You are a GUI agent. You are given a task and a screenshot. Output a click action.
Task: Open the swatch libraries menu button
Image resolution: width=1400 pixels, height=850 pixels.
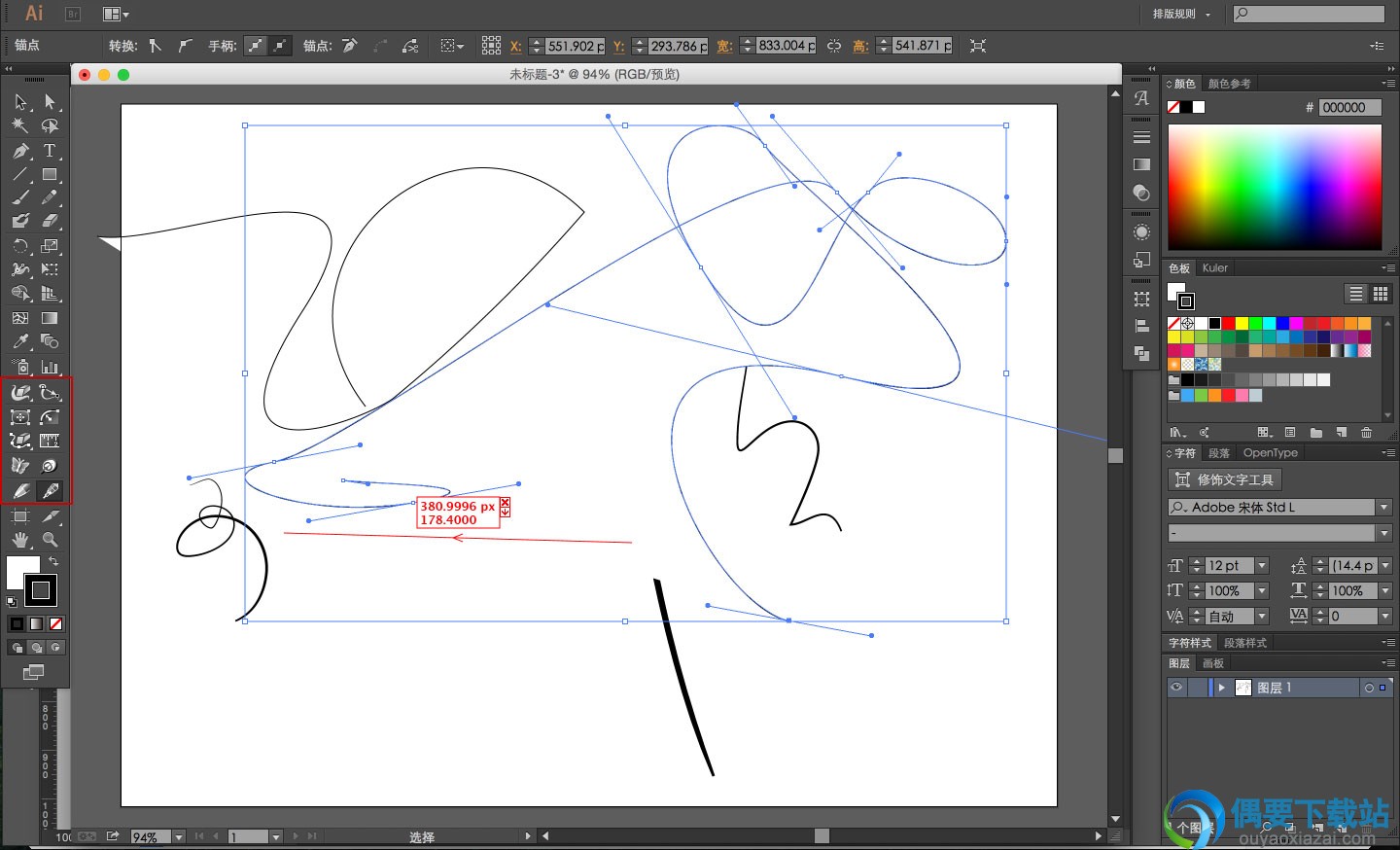click(x=1177, y=432)
